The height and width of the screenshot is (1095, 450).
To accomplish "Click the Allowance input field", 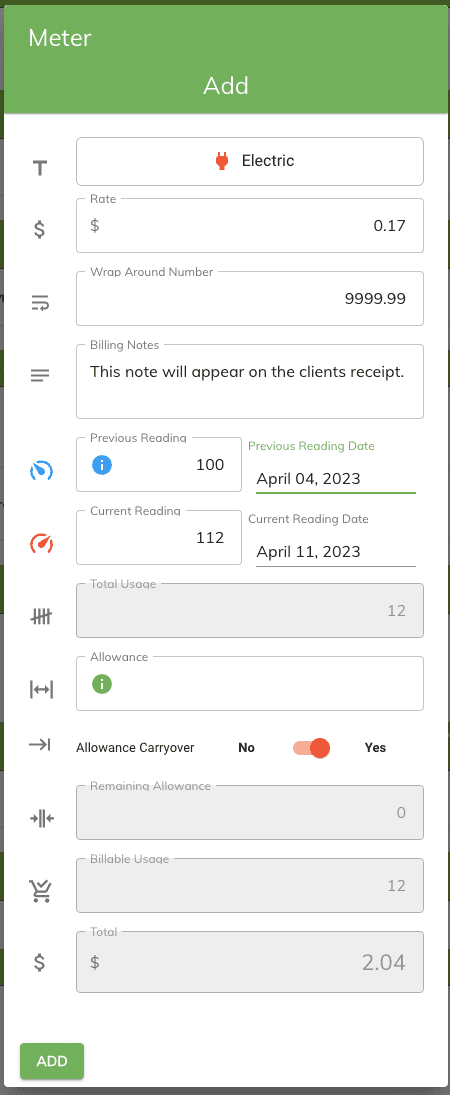I will pyautogui.click(x=249, y=684).
